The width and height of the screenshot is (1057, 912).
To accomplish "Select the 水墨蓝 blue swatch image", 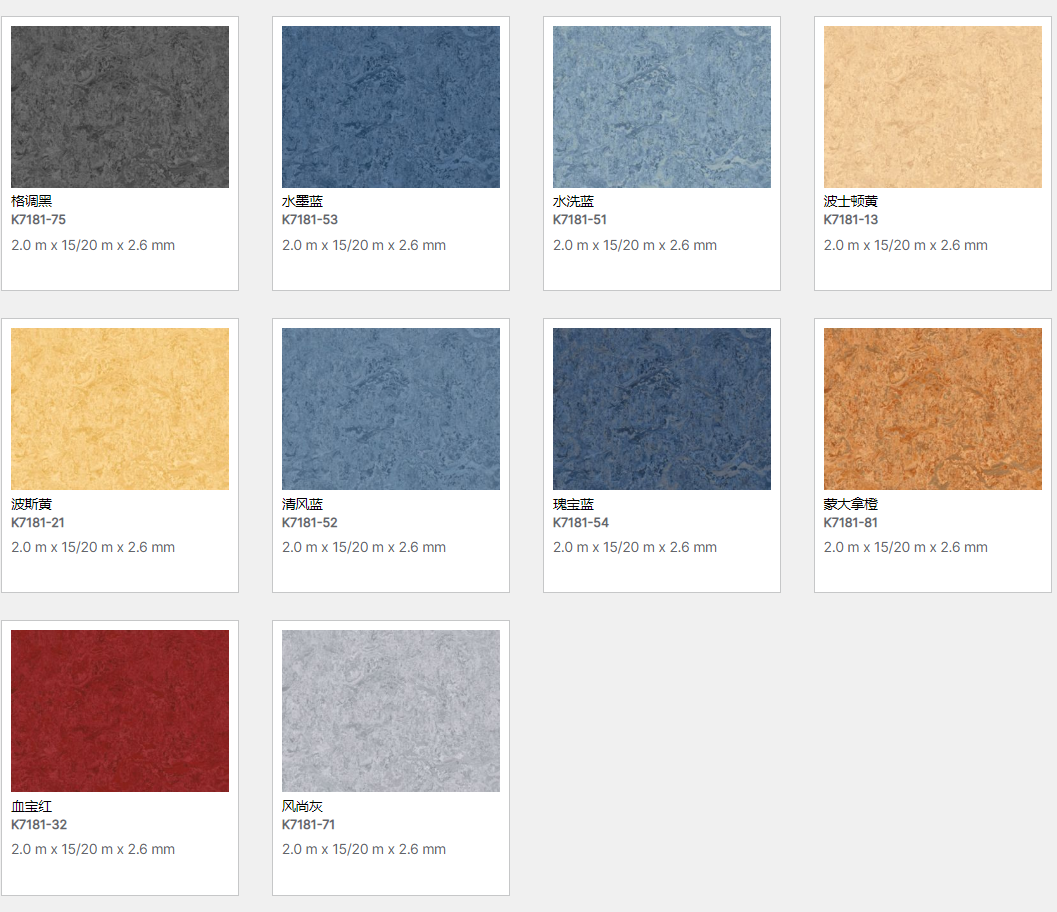I will (391, 107).
